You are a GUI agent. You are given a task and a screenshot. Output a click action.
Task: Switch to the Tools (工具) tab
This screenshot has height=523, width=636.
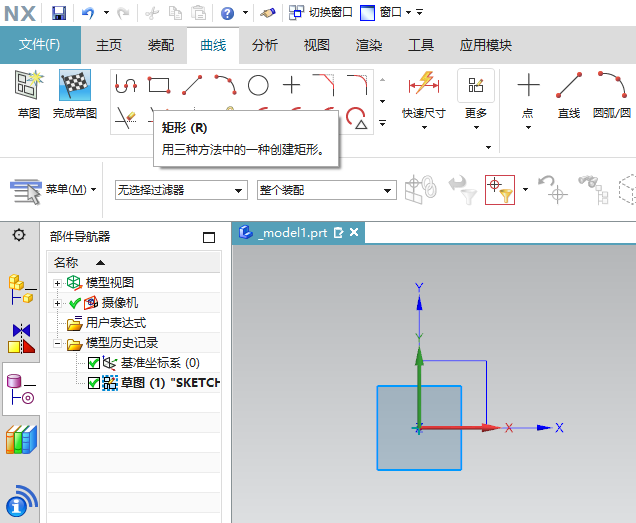pyautogui.click(x=421, y=45)
